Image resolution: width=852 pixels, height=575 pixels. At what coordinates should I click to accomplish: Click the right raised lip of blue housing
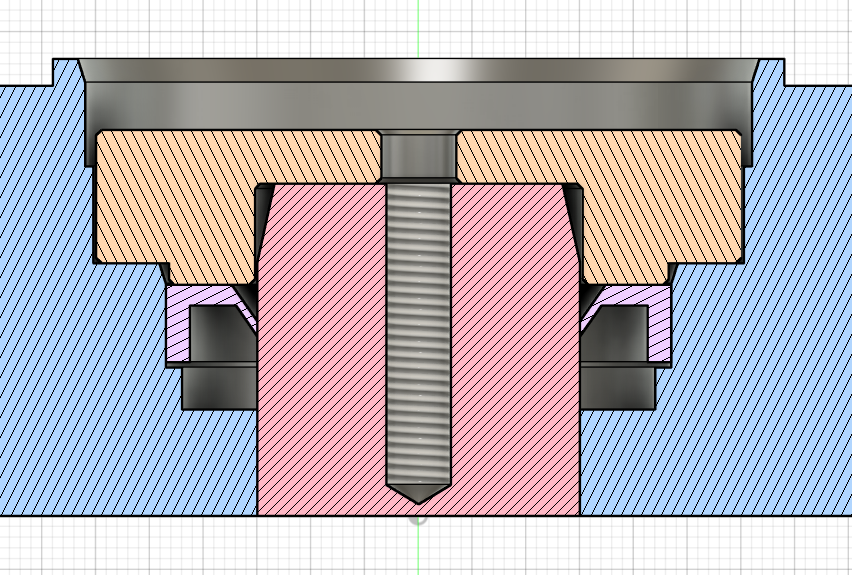pos(770,73)
